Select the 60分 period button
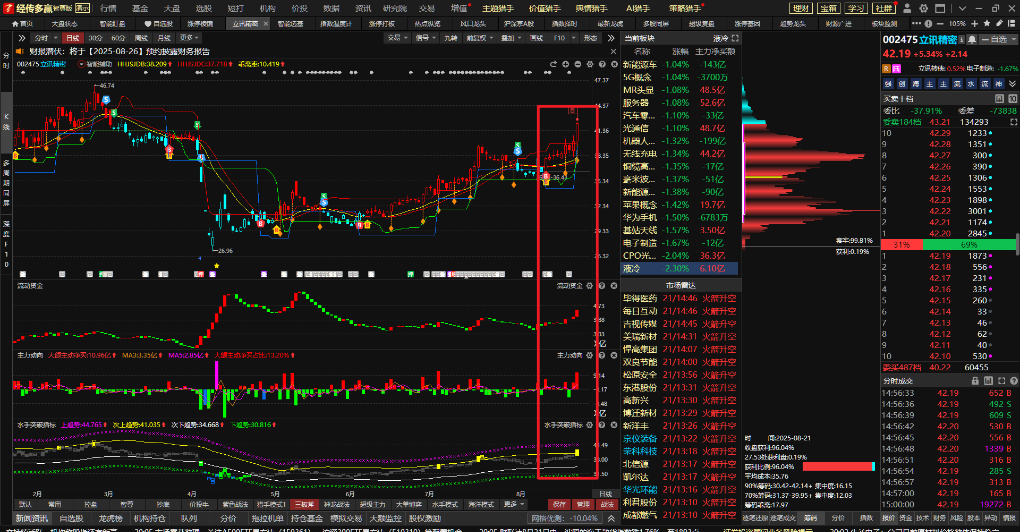 [x=118, y=38]
